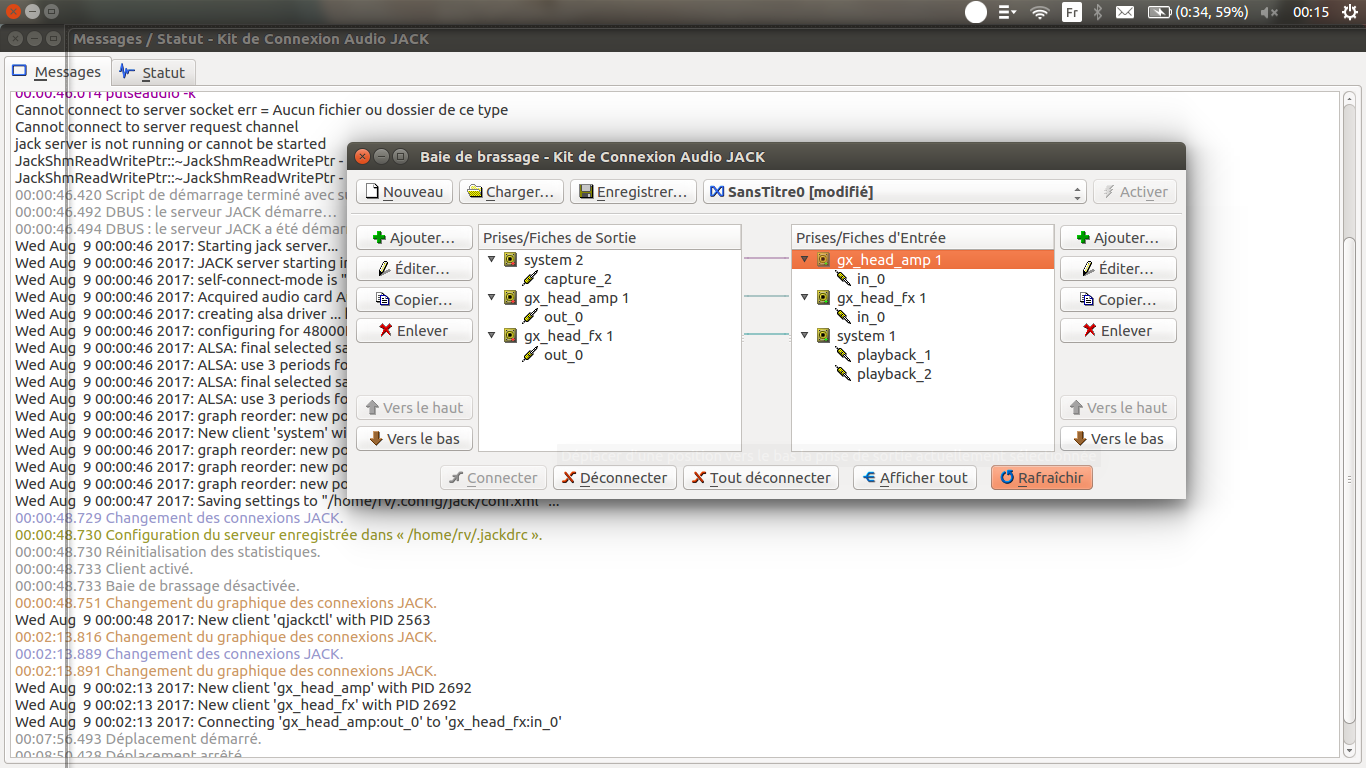This screenshot has height=768, width=1366.
Task: Click the Nouveau button in the patchbay
Action: [405, 192]
